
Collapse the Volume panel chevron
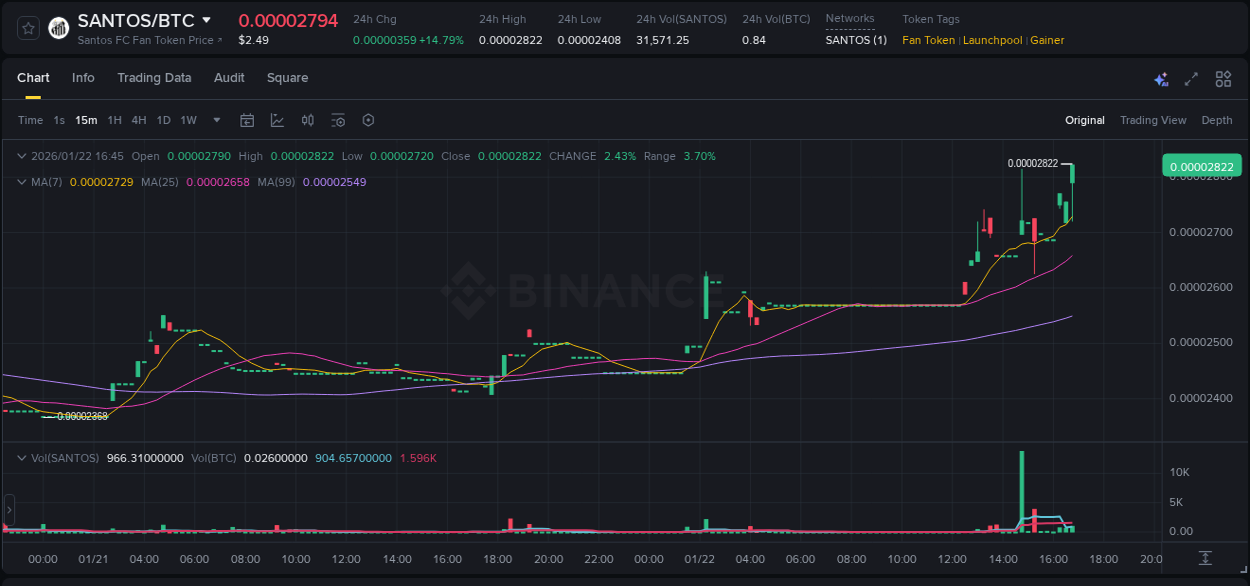21,457
